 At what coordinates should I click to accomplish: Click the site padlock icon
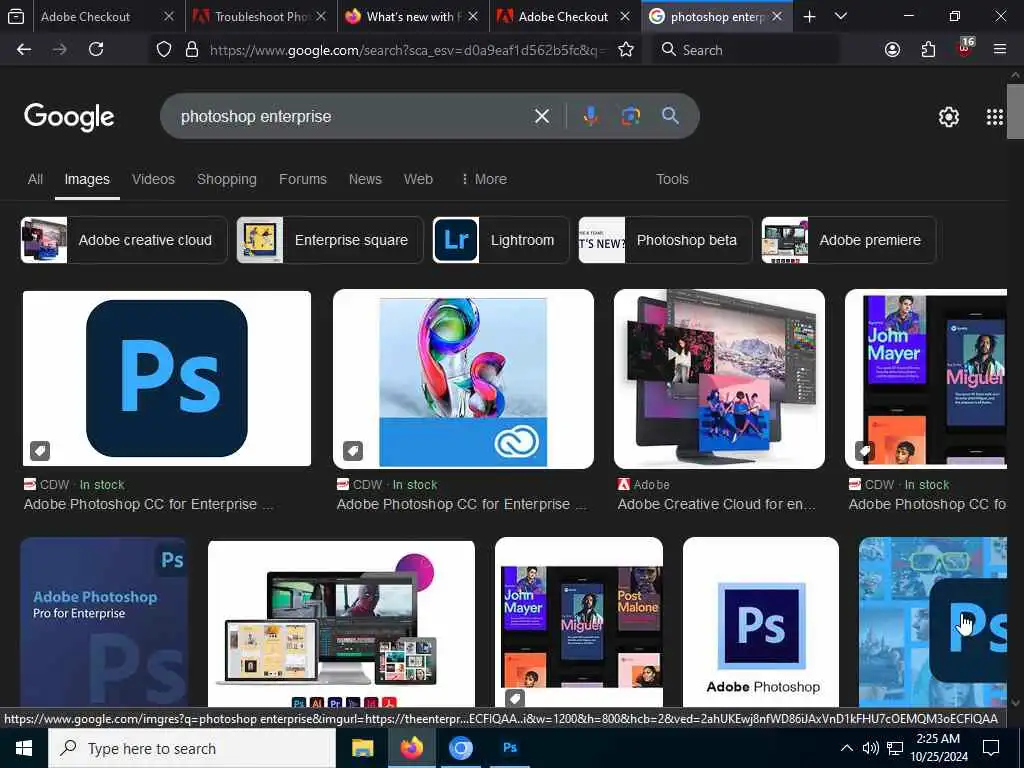point(191,50)
